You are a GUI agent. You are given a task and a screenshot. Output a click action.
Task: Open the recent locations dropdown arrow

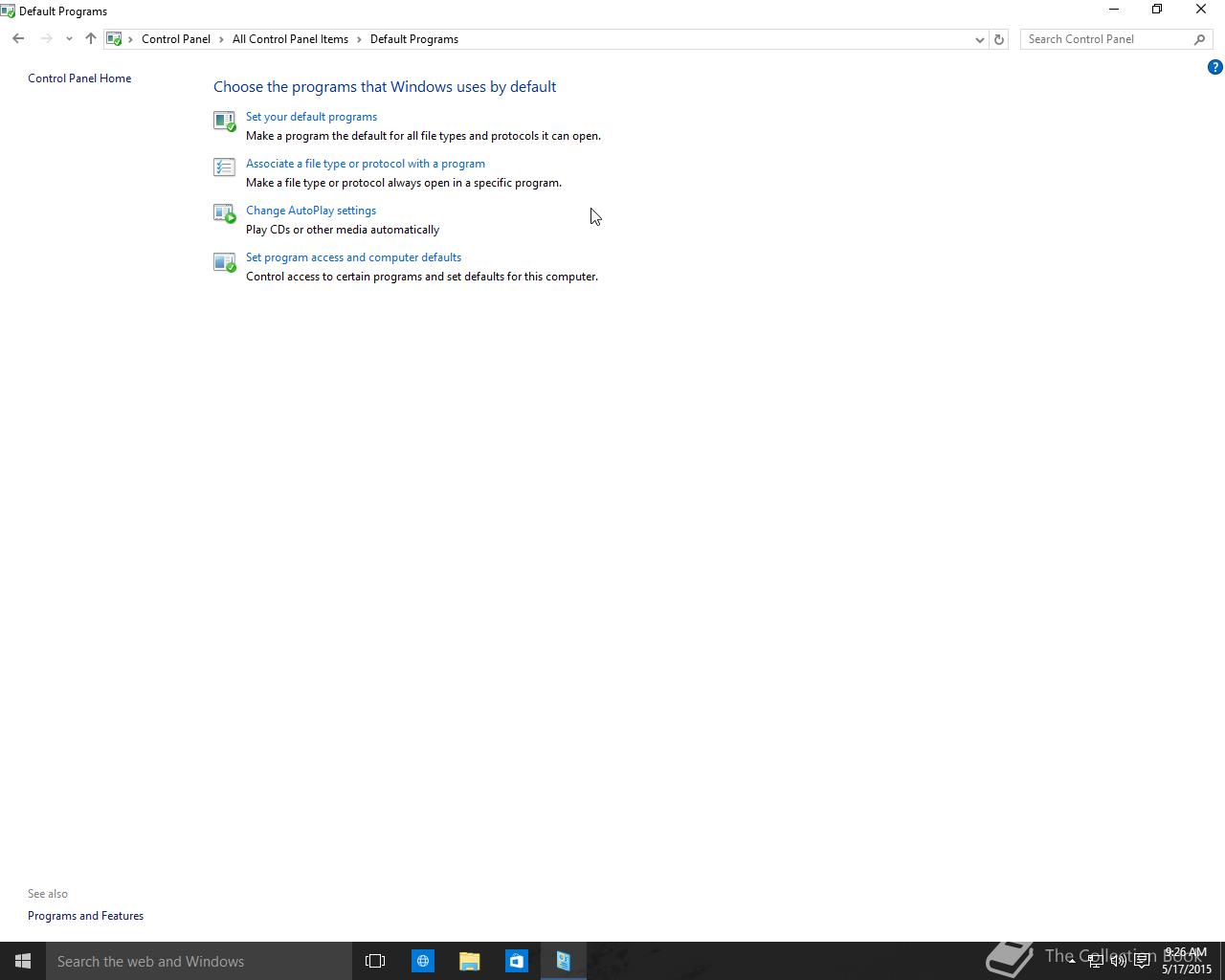click(69, 39)
